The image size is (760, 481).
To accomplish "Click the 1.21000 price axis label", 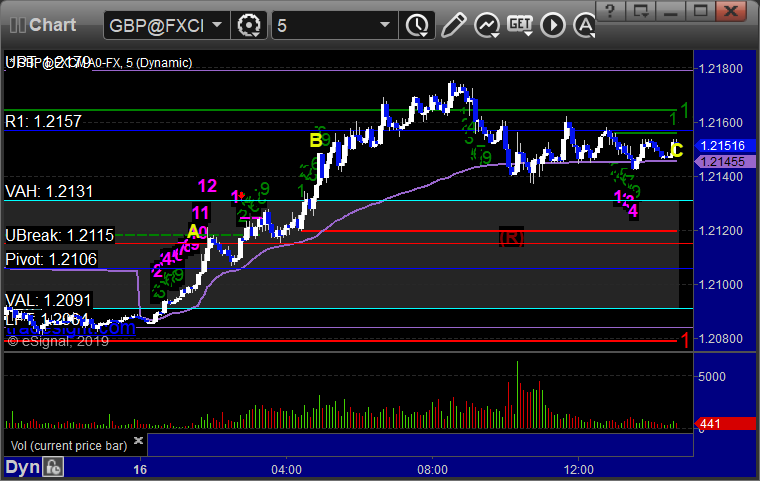I will pos(720,285).
